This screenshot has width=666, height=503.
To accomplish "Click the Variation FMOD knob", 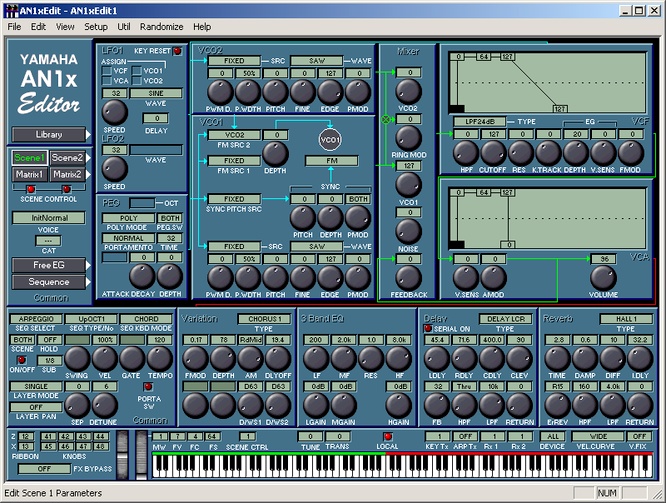I will coord(195,359).
